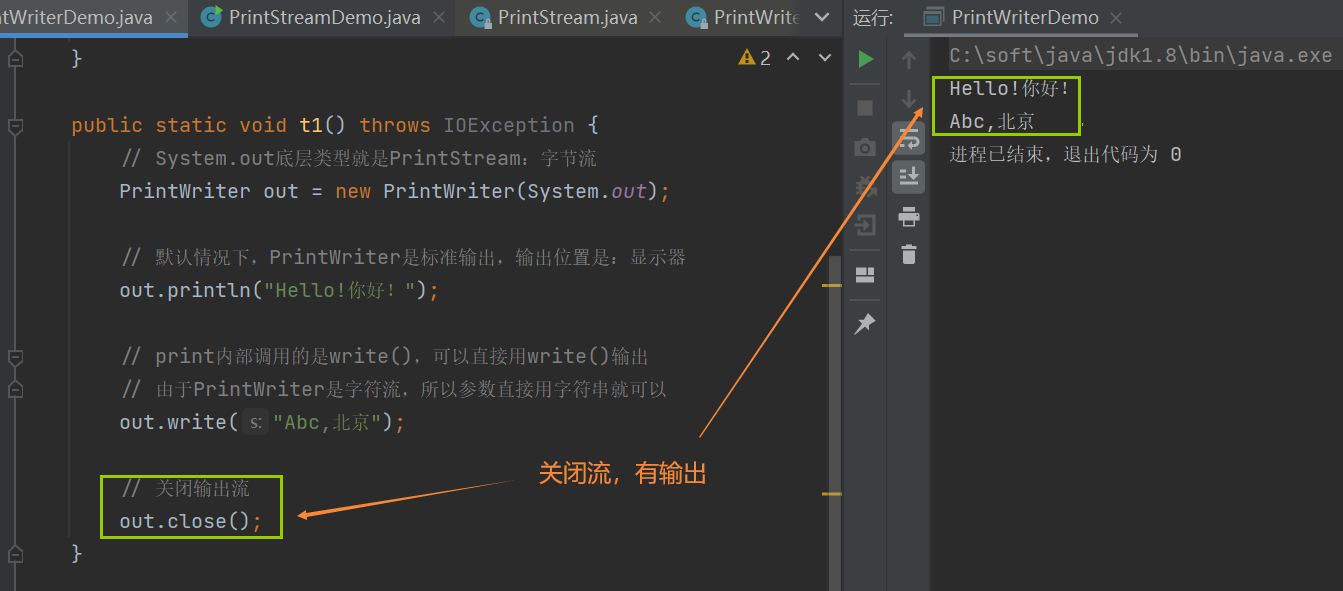The height and width of the screenshot is (591, 1343).
Task: Click the locked class icon on PrintStream.java tab
Action: pos(481,17)
